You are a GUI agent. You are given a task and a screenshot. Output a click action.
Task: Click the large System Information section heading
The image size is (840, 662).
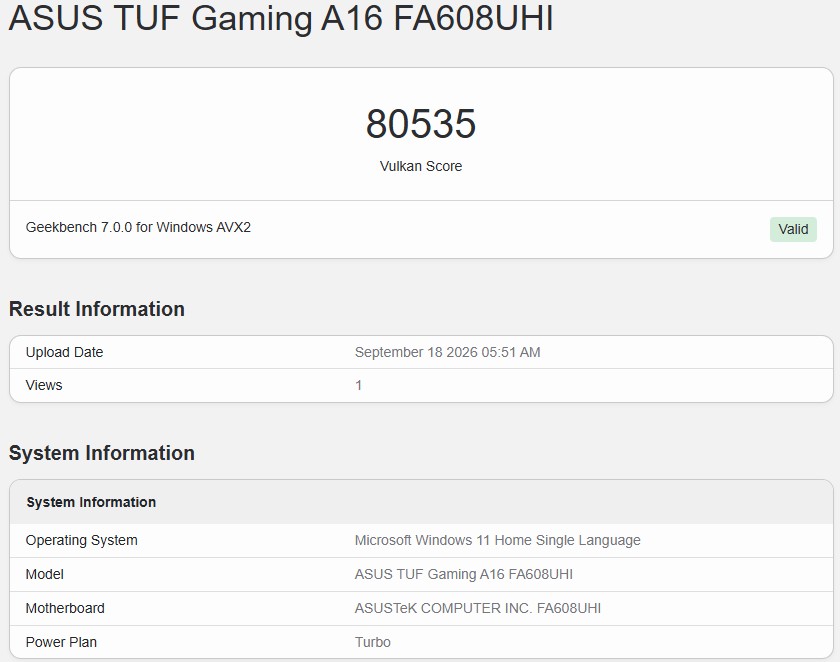click(102, 453)
